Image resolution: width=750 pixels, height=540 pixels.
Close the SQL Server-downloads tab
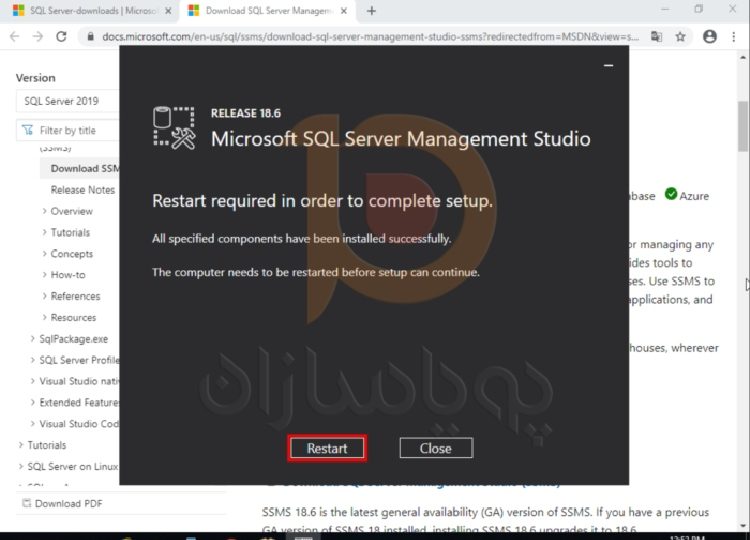click(167, 11)
